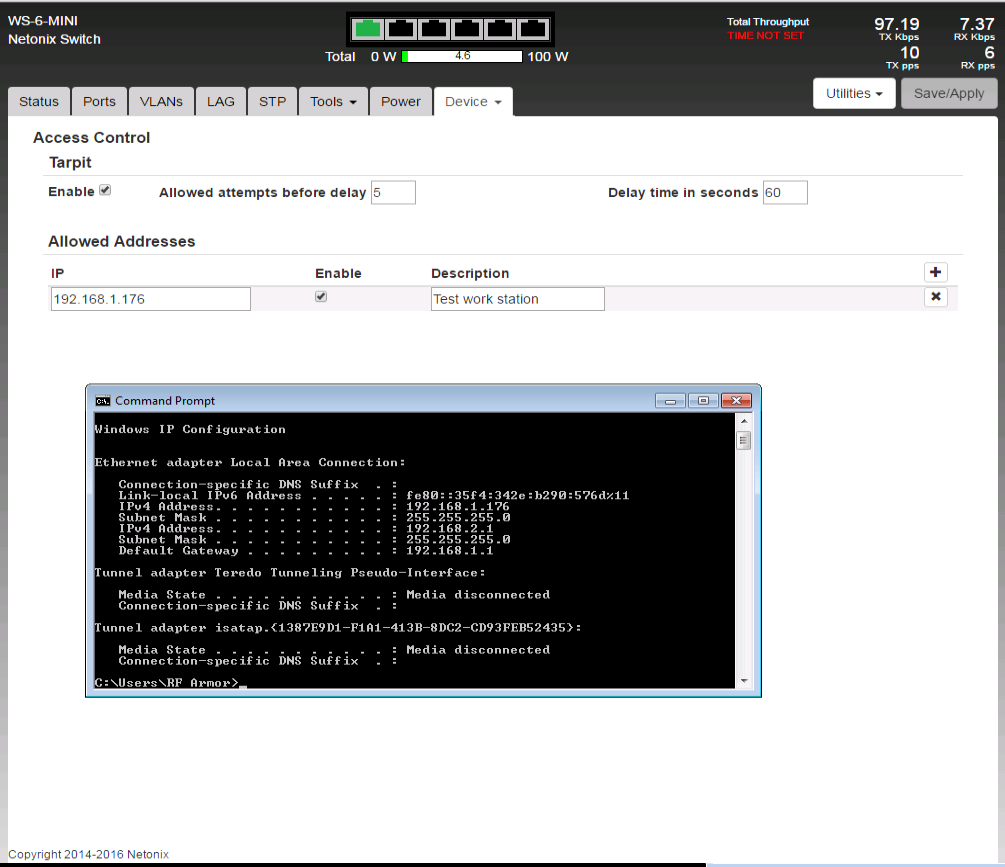Go to the Ports tab
1005x867 pixels.
(99, 102)
